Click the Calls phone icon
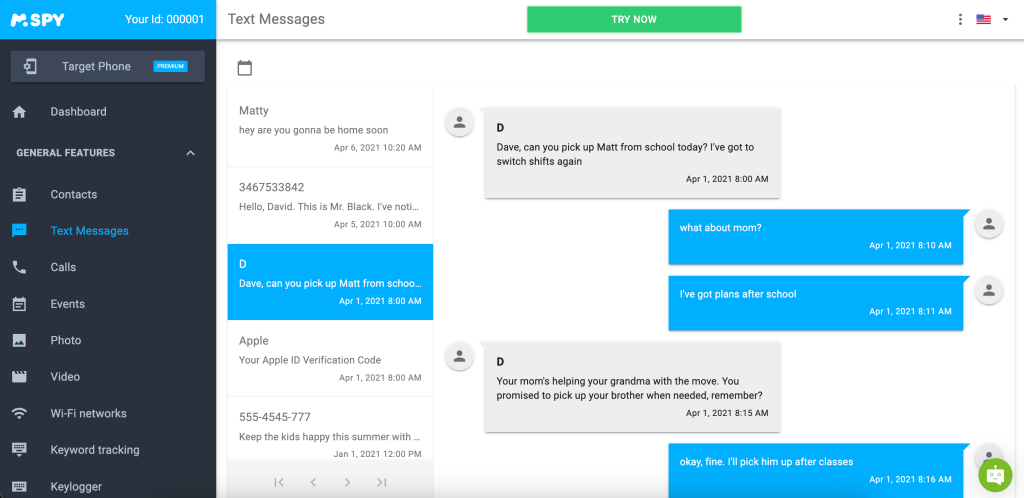The width and height of the screenshot is (1024, 498). click(19, 267)
